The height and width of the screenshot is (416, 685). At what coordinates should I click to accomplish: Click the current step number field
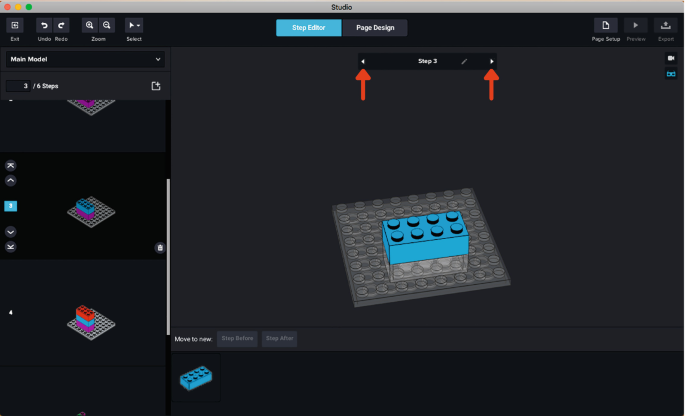[x=17, y=86]
